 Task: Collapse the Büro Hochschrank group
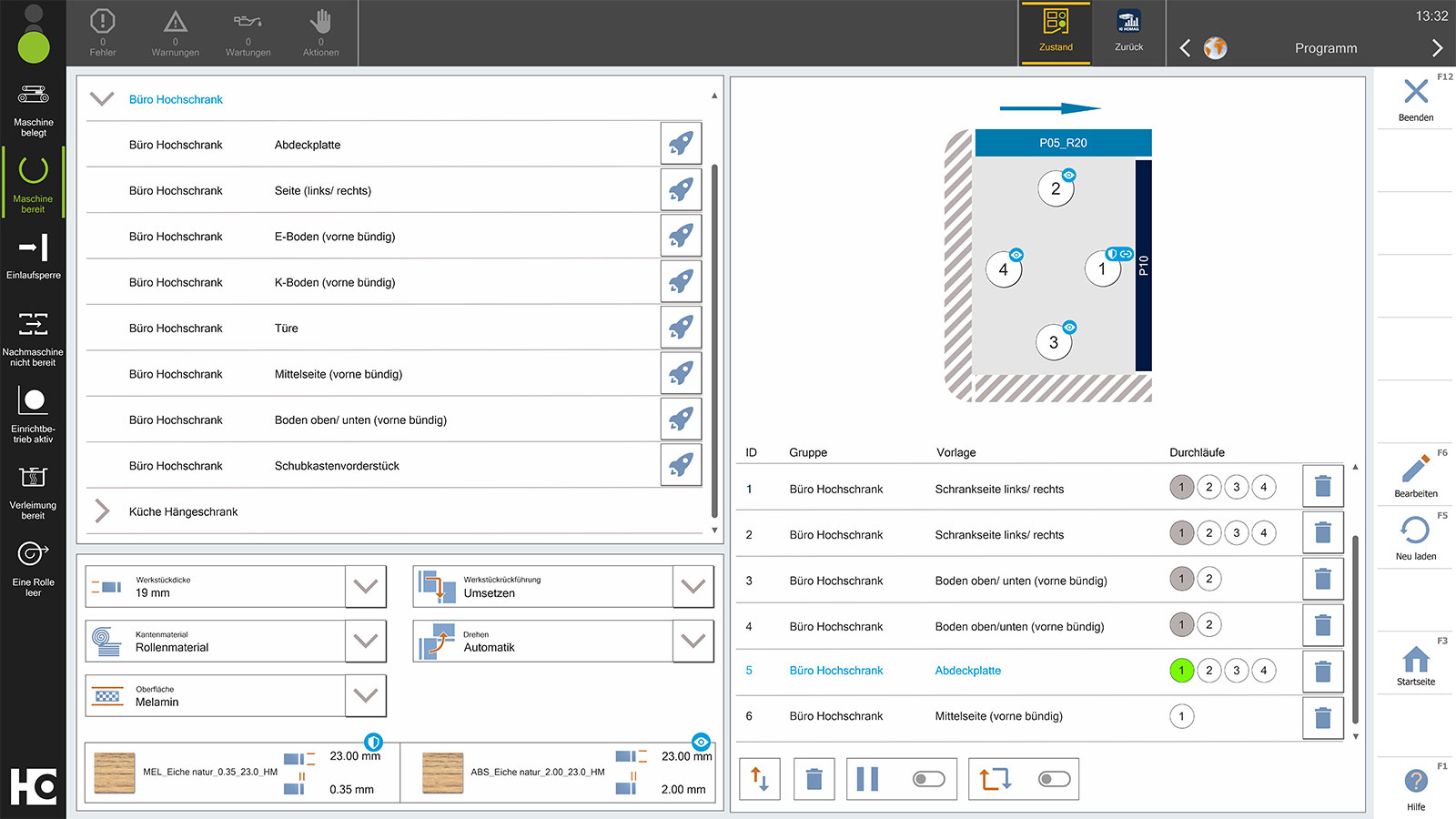click(102, 99)
